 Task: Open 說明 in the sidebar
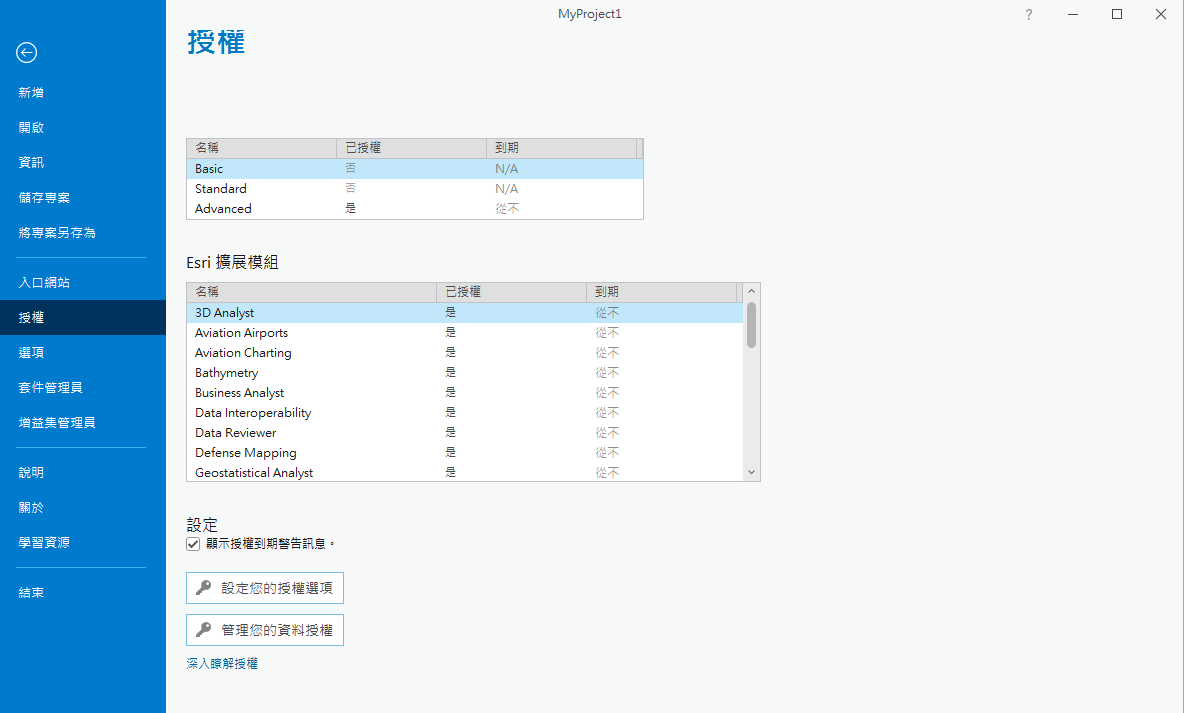click(31, 472)
